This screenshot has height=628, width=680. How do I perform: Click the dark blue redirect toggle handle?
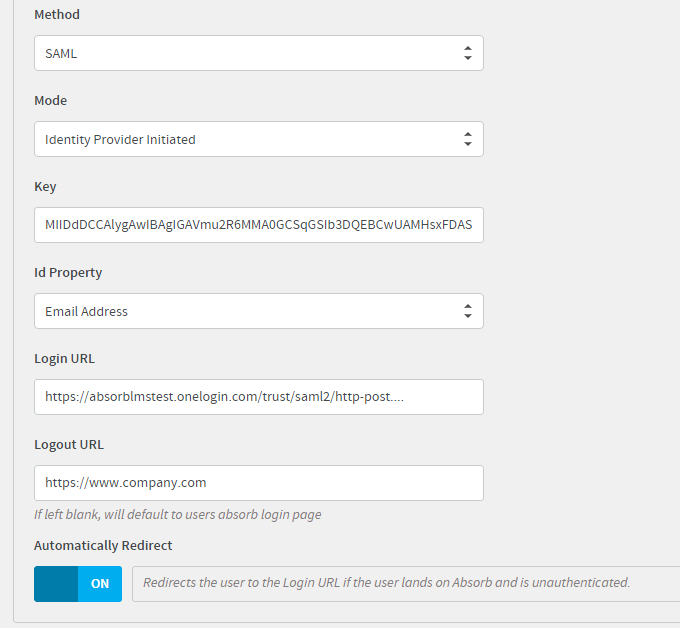[56, 584]
